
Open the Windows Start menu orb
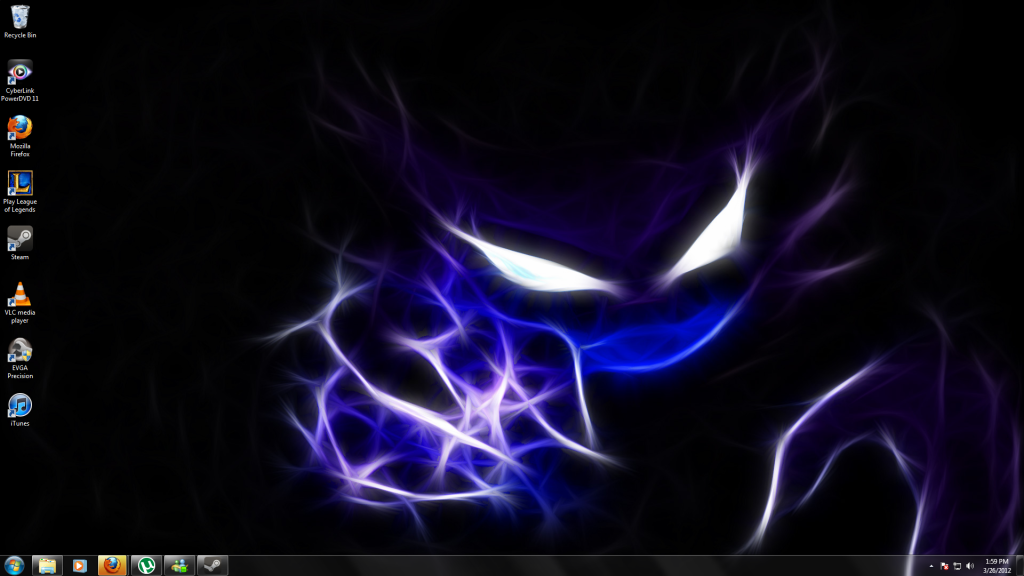pyautogui.click(x=14, y=566)
